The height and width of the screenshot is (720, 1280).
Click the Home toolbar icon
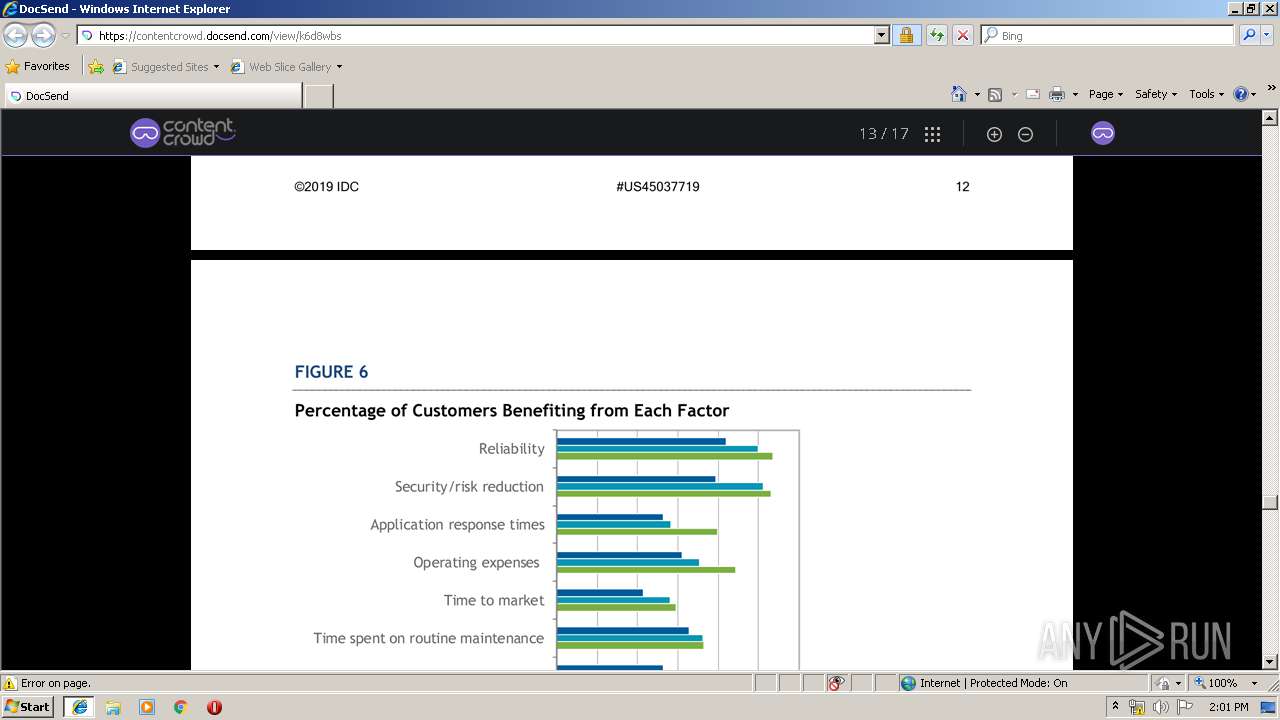pos(958,94)
